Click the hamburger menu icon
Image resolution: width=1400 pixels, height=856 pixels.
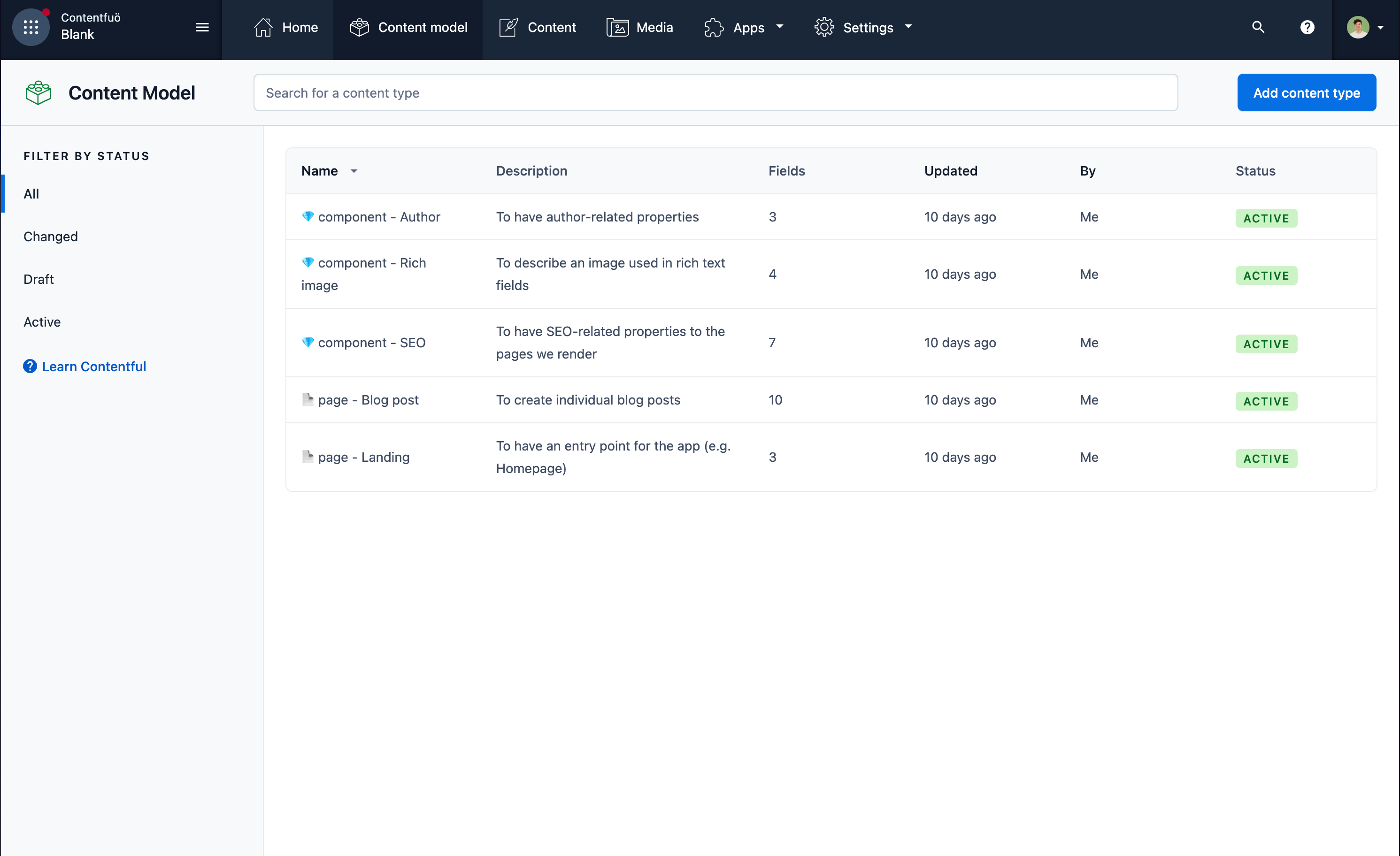(202, 27)
